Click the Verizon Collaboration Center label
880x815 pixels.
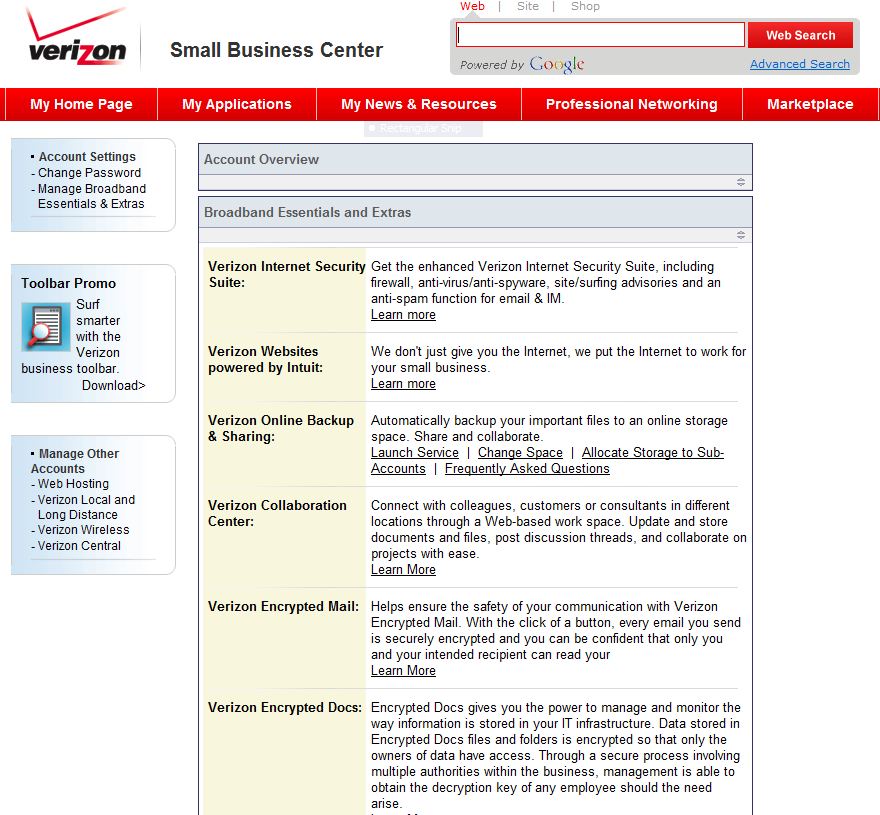277,513
